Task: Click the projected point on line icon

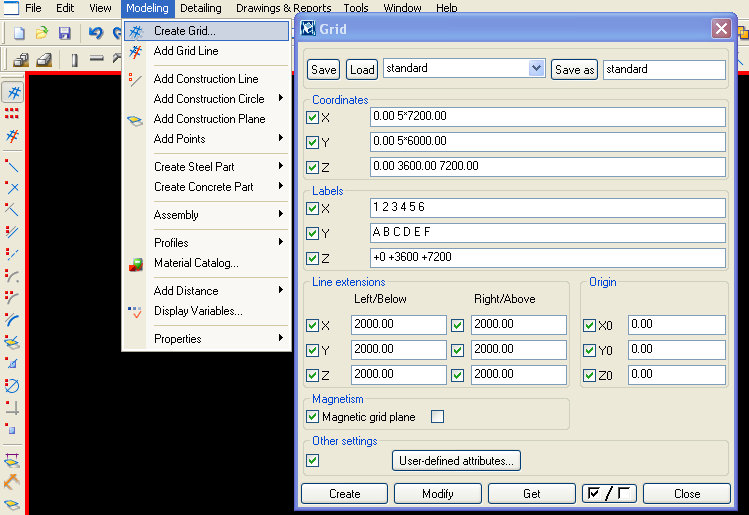Action: [12, 209]
